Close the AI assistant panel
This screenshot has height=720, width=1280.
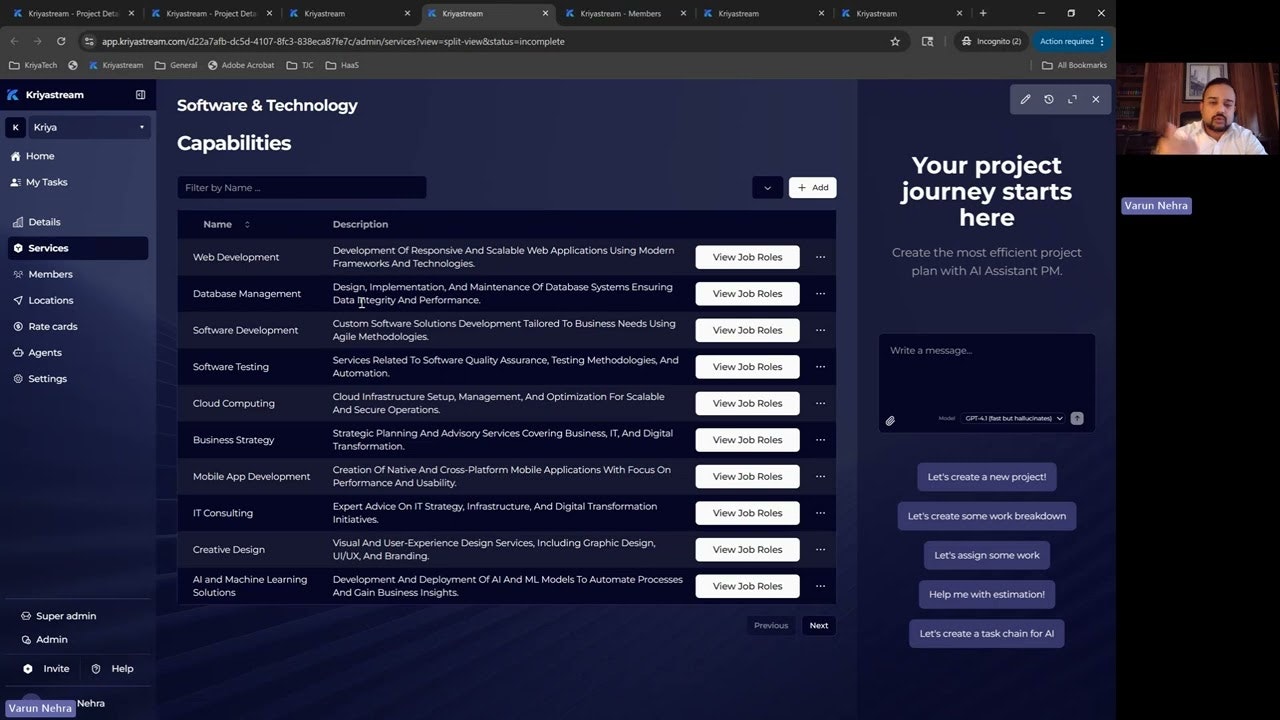tap(1095, 99)
